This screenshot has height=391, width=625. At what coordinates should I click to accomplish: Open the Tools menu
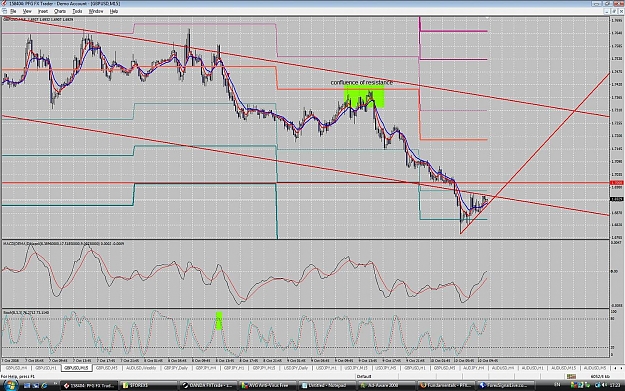[x=77, y=11]
